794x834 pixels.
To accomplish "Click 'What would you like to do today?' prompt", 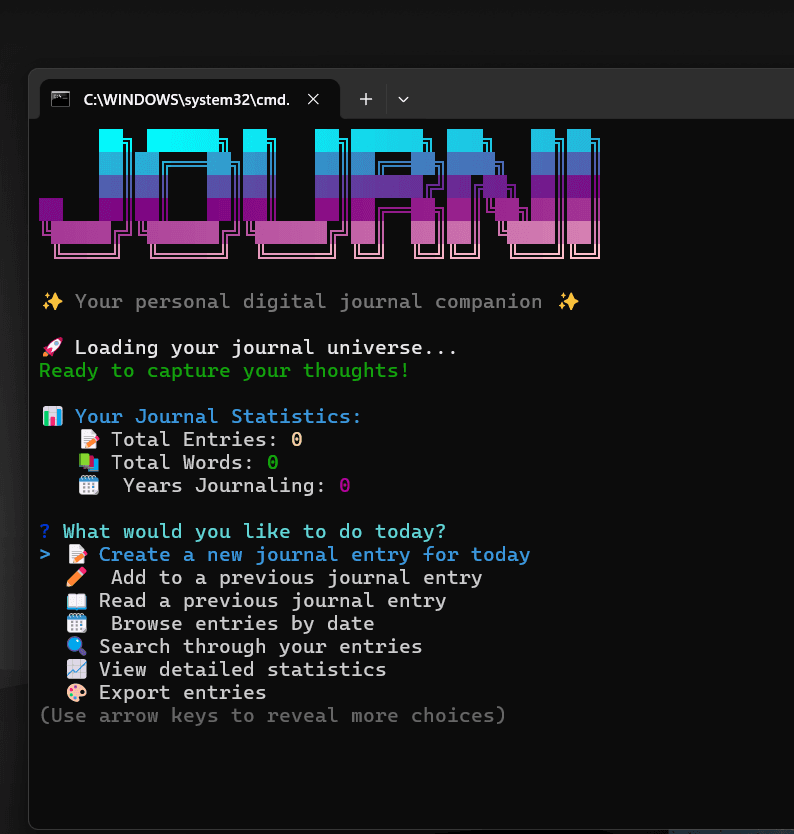I will click(x=254, y=531).
